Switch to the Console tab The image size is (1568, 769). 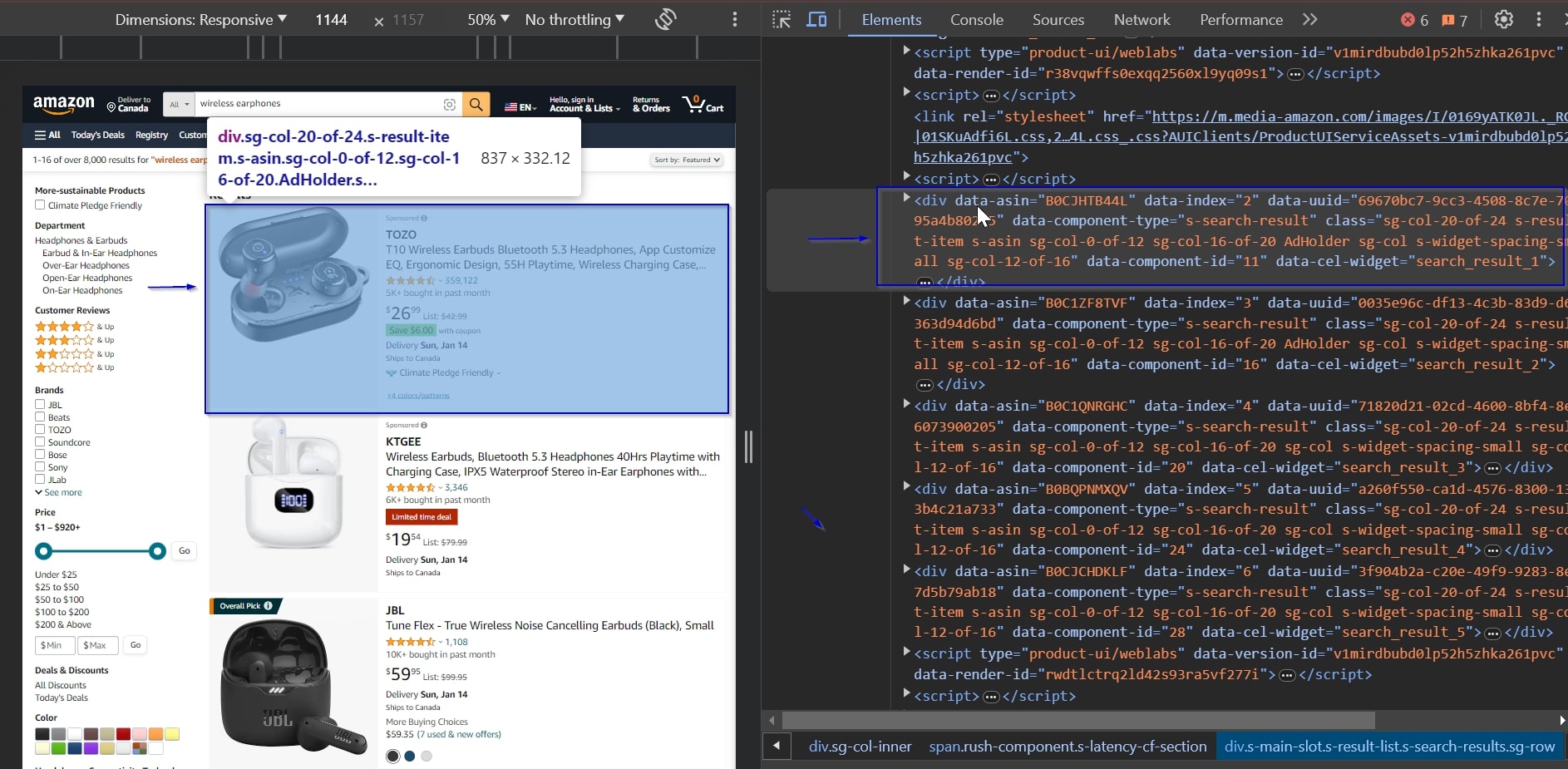click(976, 19)
